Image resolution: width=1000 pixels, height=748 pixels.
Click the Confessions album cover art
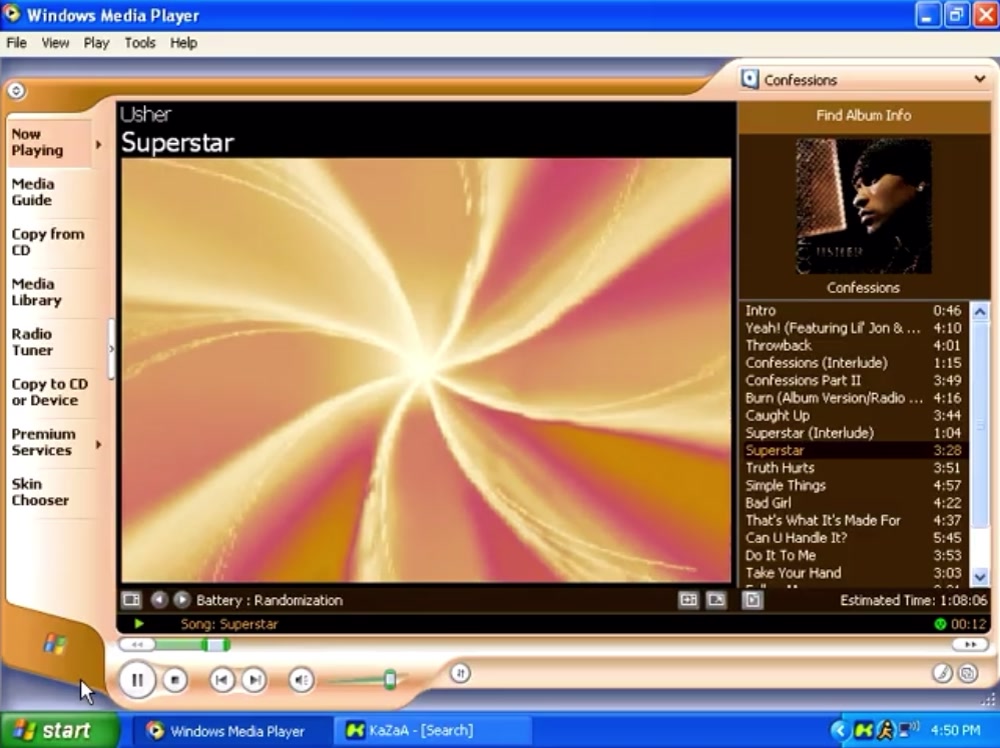tap(864, 207)
